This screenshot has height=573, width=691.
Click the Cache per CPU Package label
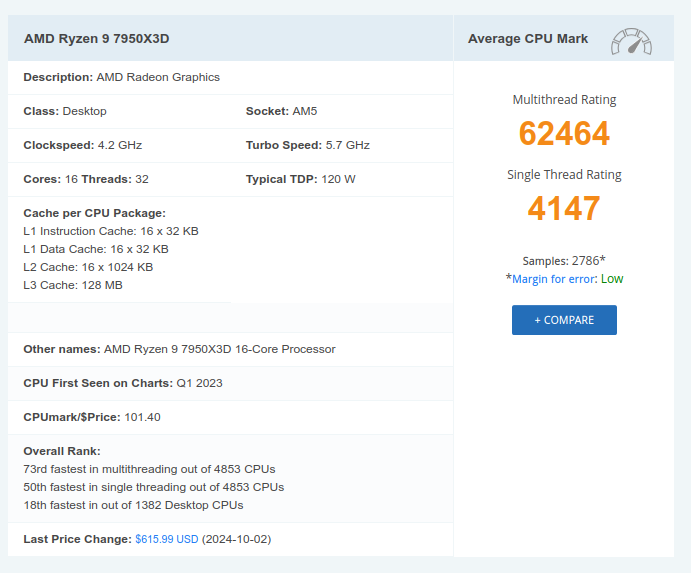pos(94,213)
